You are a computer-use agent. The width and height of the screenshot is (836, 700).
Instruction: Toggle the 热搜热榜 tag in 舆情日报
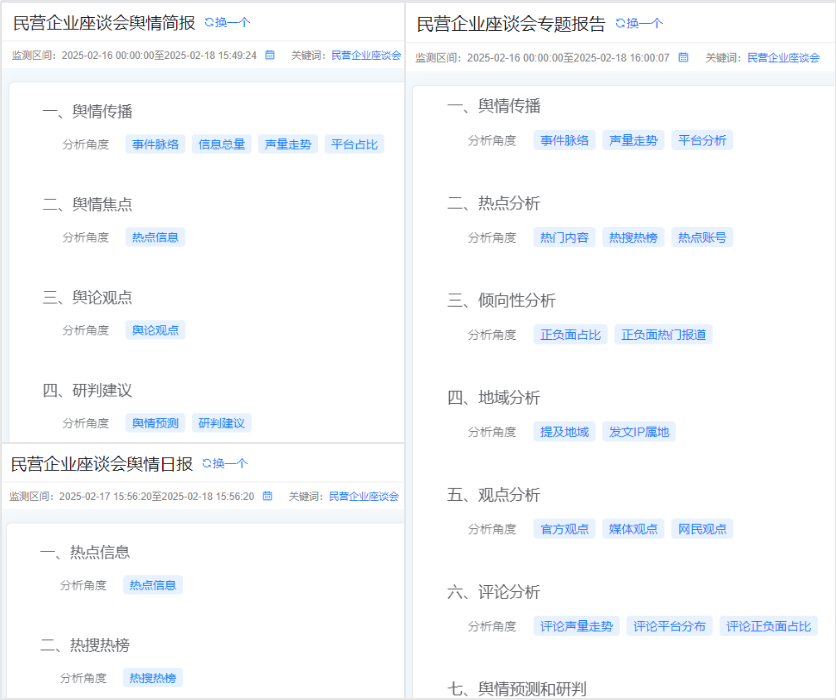(x=155, y=677)
